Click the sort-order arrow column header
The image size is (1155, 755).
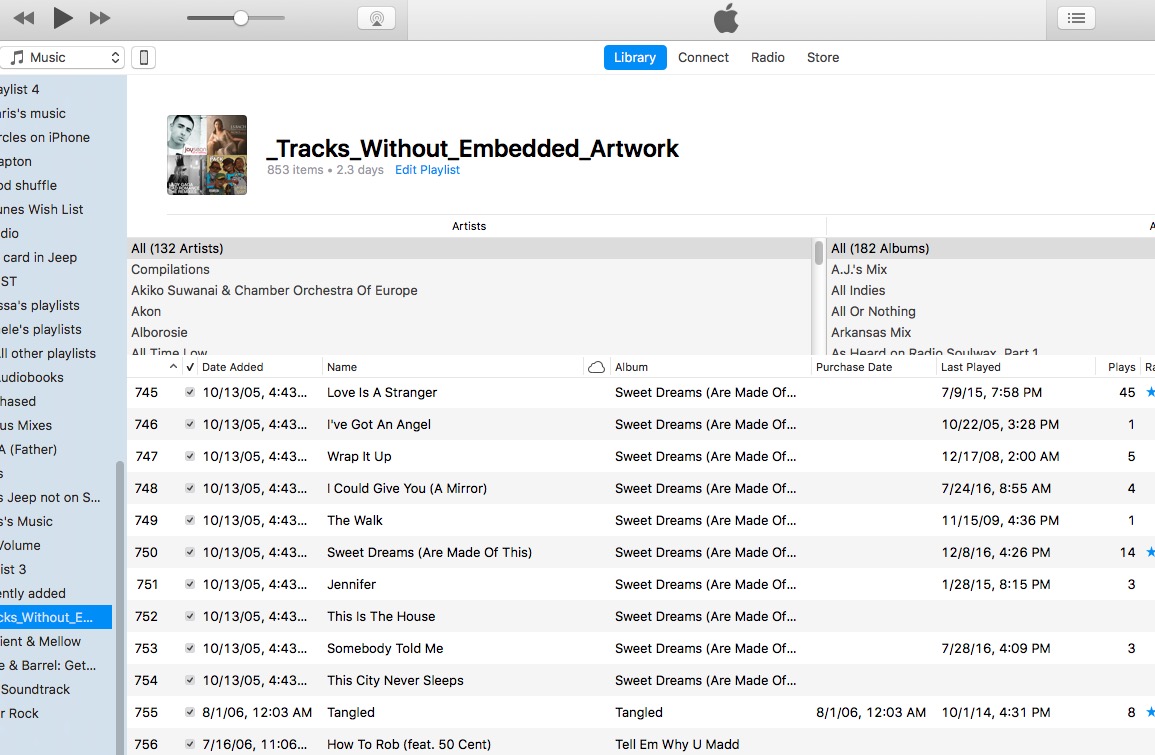173,367
